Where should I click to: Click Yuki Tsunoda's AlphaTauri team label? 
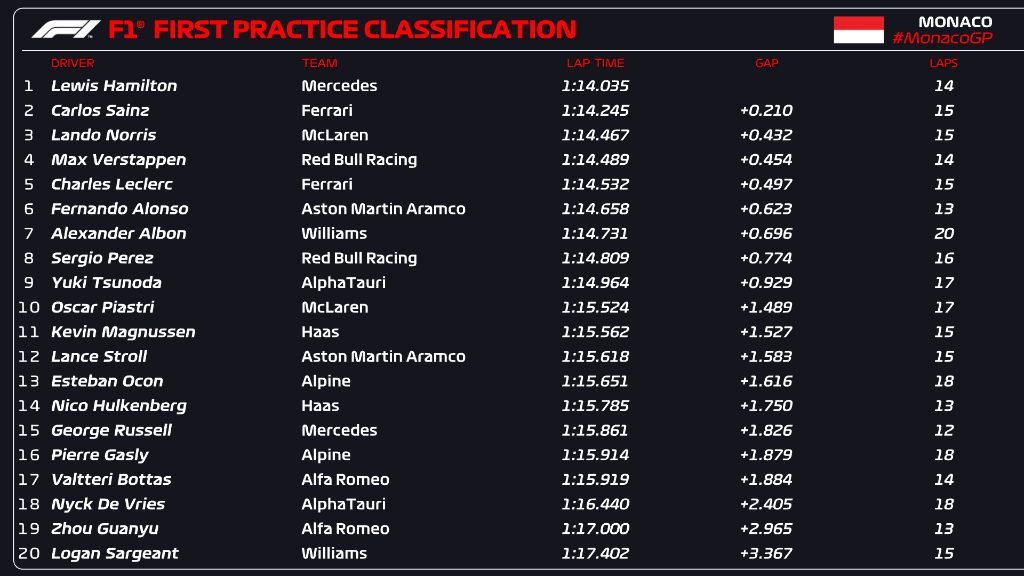coord(343,283)
